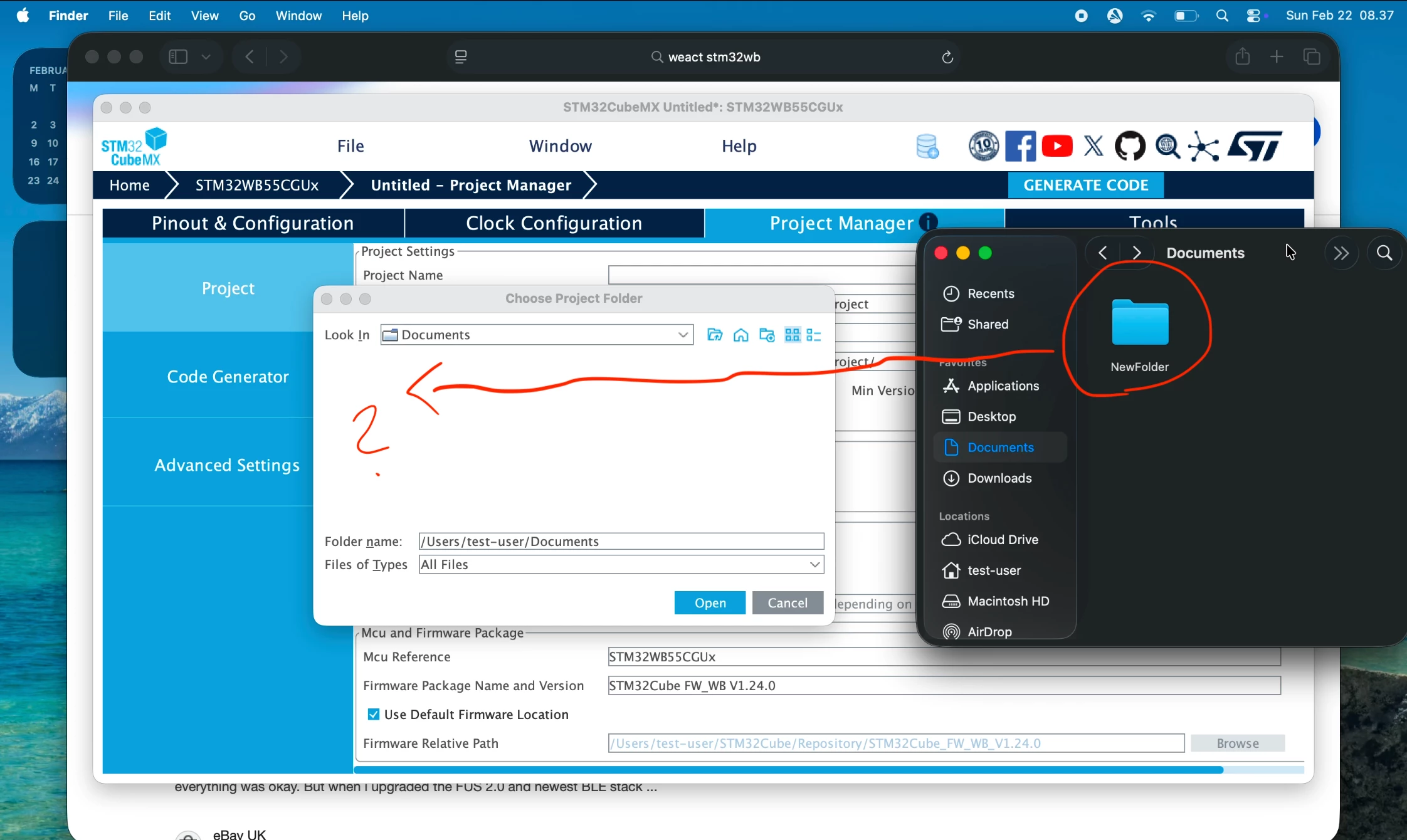Open STM32CubeMX File menu
This screenshot has height=840, width=1407.
(x=350, y=146)
